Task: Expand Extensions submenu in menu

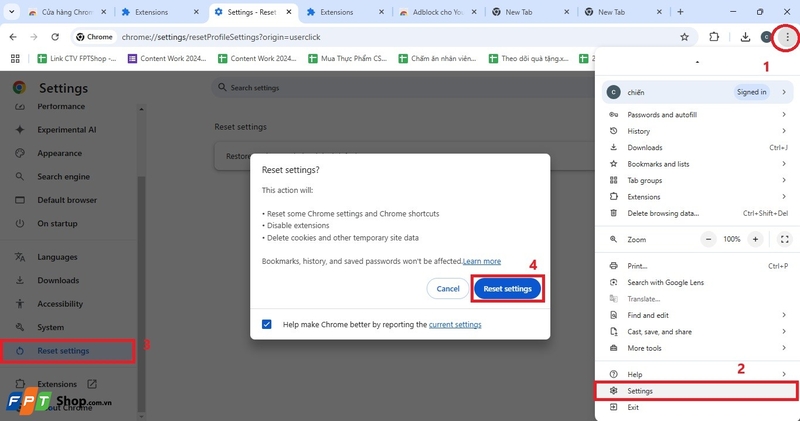Action: (x=697, y=196)
